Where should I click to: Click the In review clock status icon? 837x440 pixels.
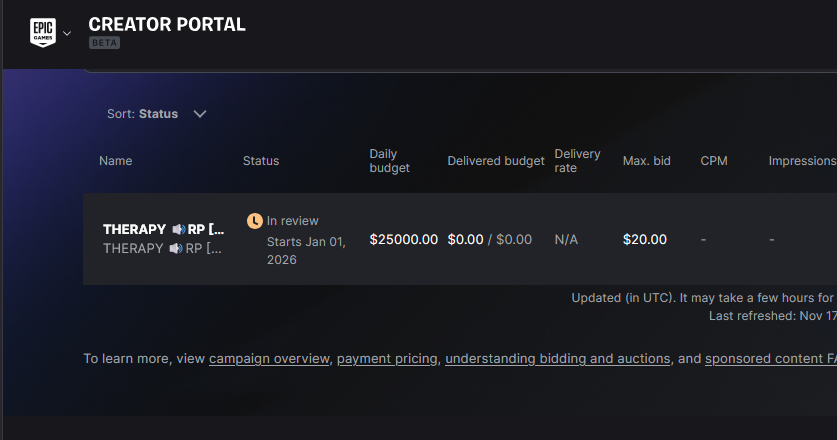255,221
